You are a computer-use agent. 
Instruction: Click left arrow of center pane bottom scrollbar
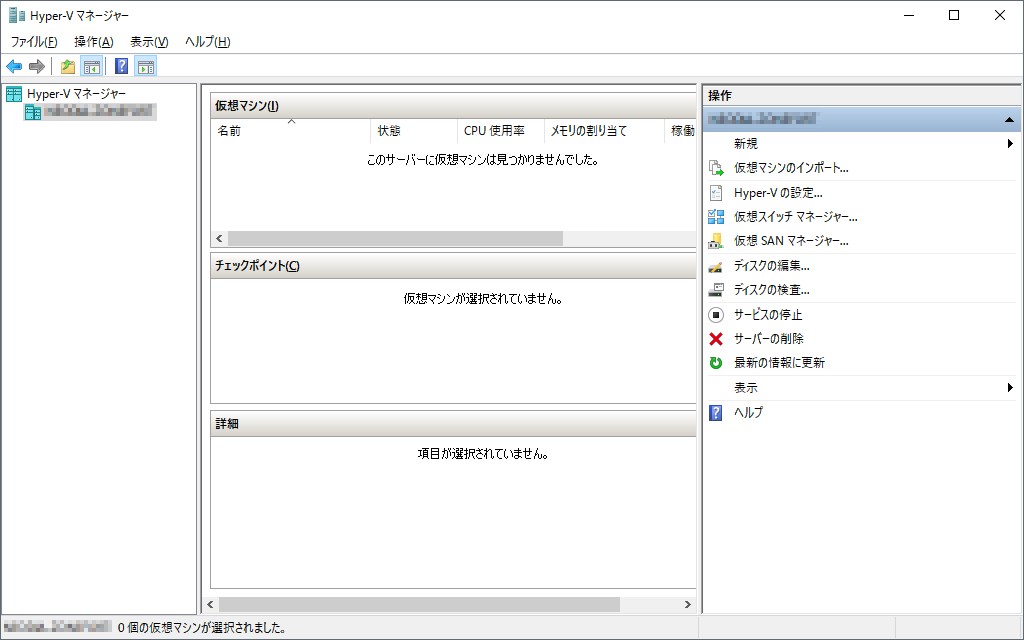[210, 605]
